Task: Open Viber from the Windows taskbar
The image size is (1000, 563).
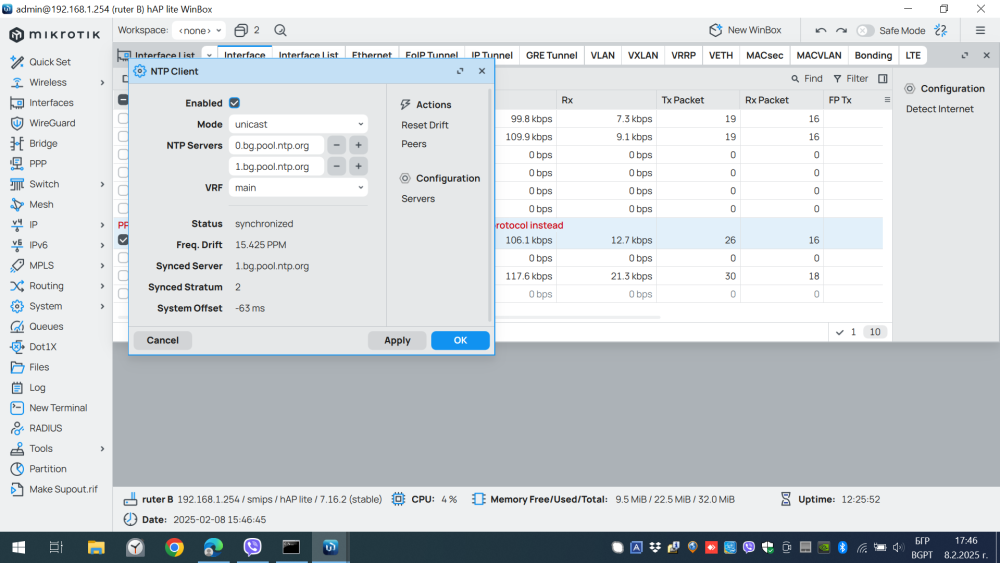Action: [x=252, y=547]
